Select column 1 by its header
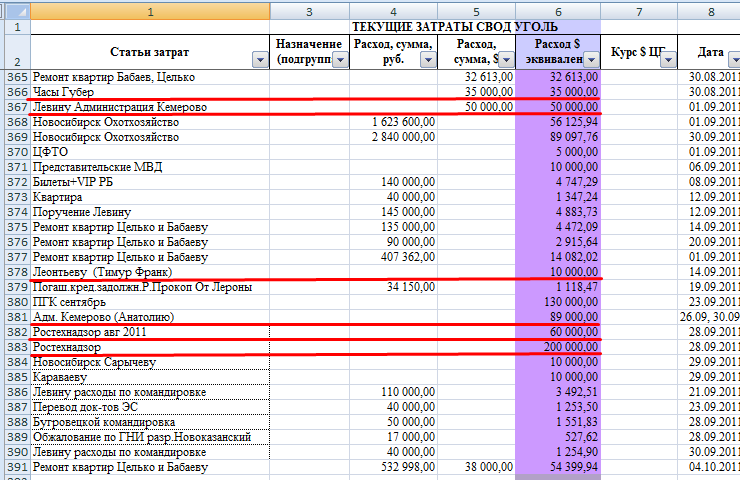This screenshot has height=480, width=740. tap(150, 10)
